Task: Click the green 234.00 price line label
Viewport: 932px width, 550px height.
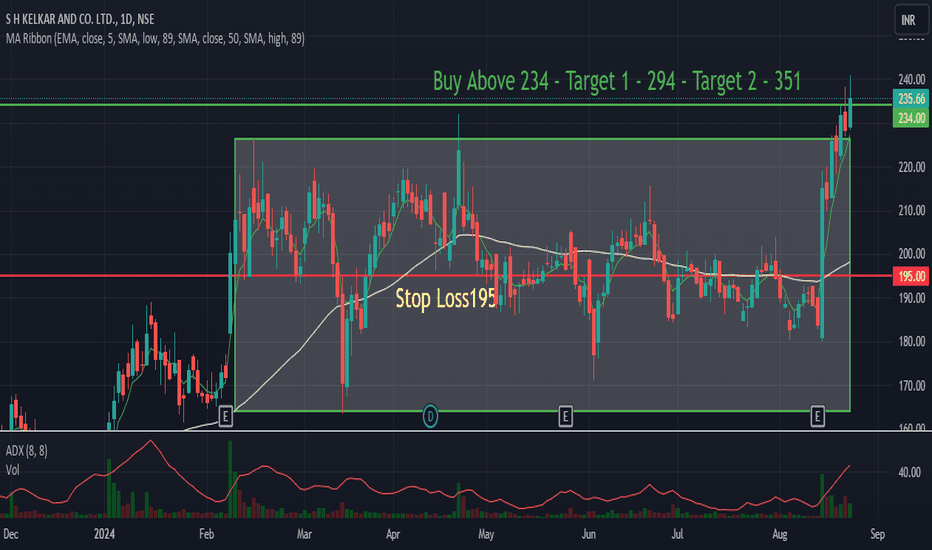Action: [911, 118]
